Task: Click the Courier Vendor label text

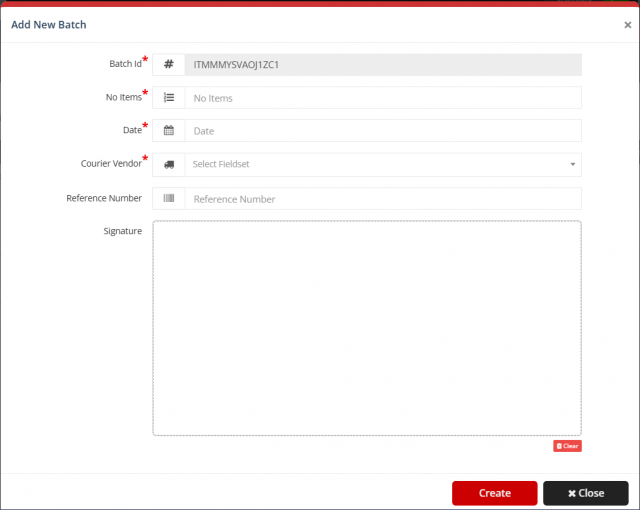Action: [111, 164]
